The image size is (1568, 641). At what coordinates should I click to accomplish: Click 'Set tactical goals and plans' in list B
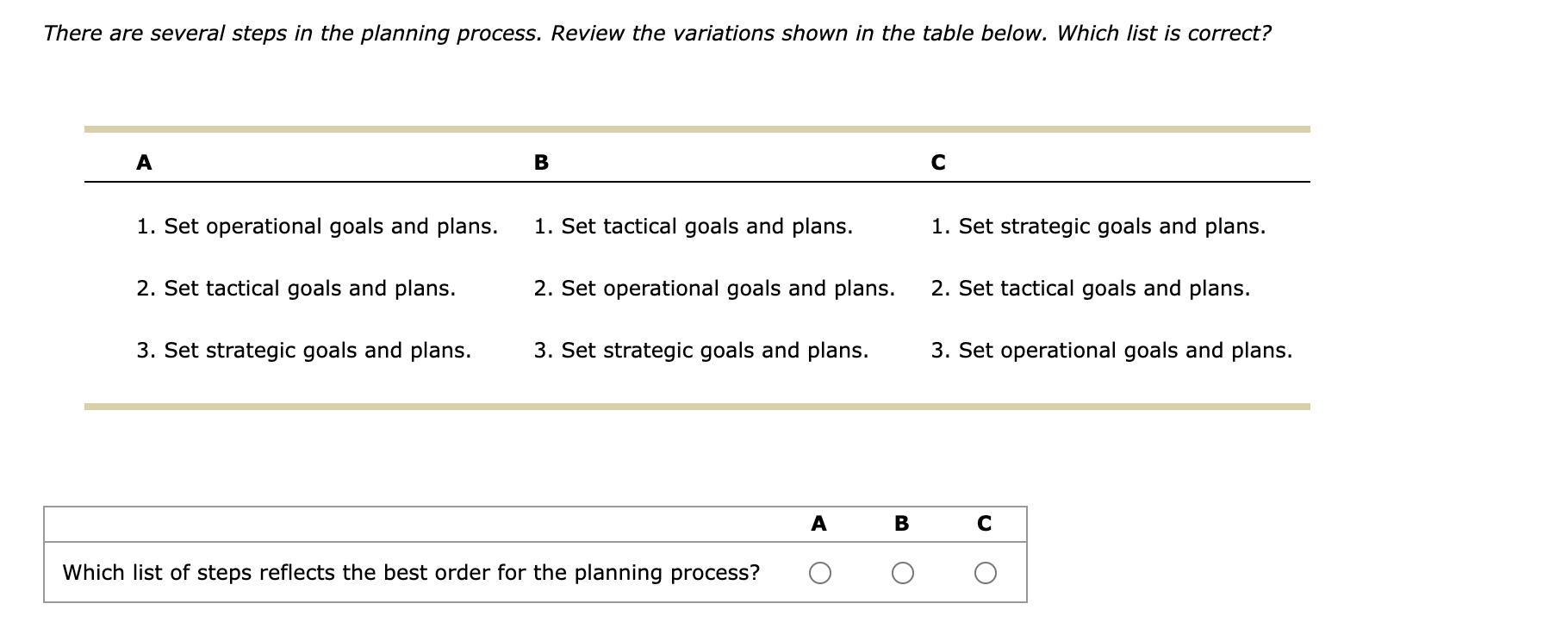click(692, 227)
